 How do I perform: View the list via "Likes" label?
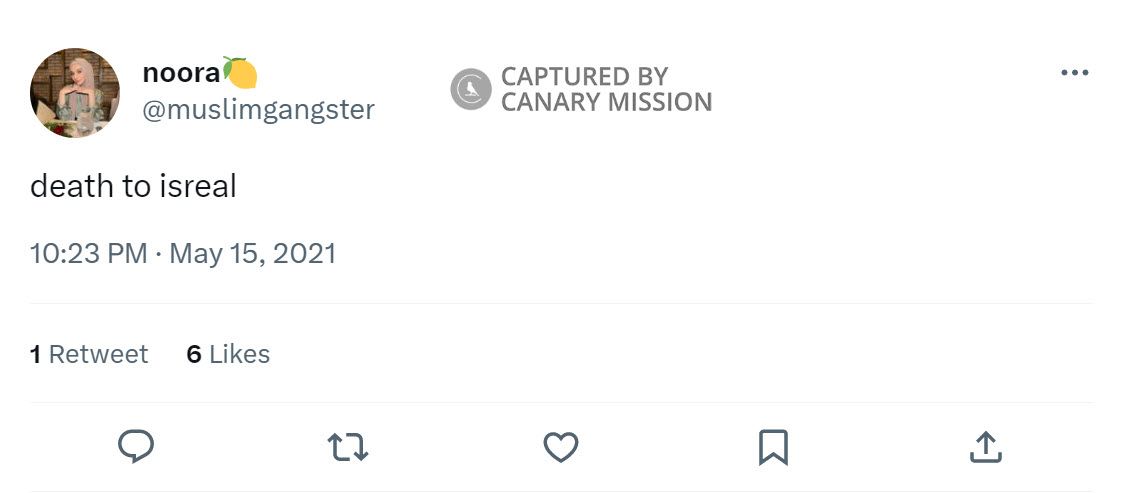(x=240, y=354)
